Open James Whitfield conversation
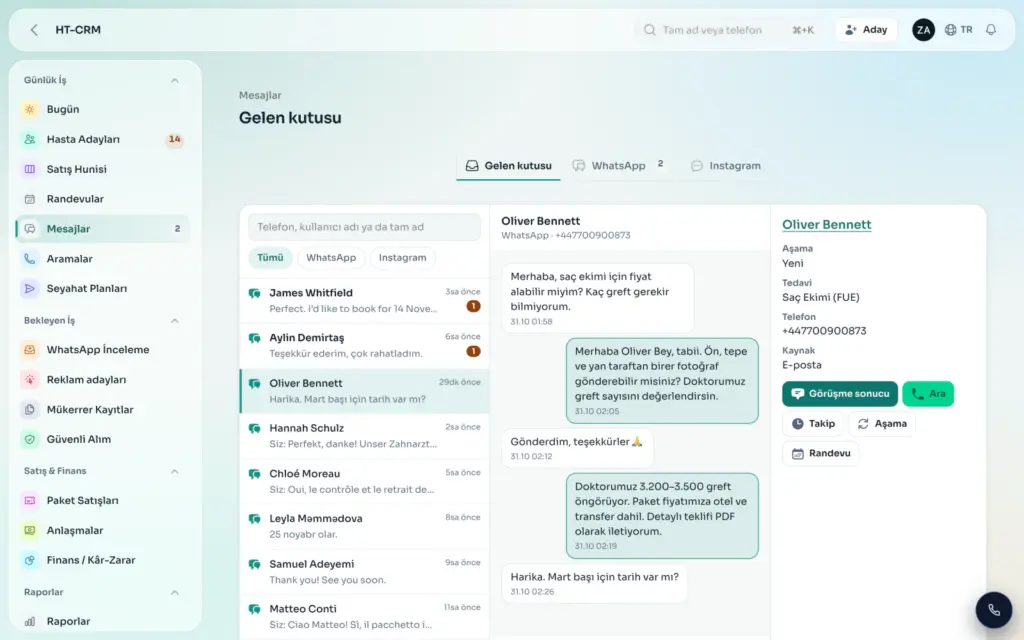The image size is (1024, 640). pyautogui.click(x=364, y=300)
